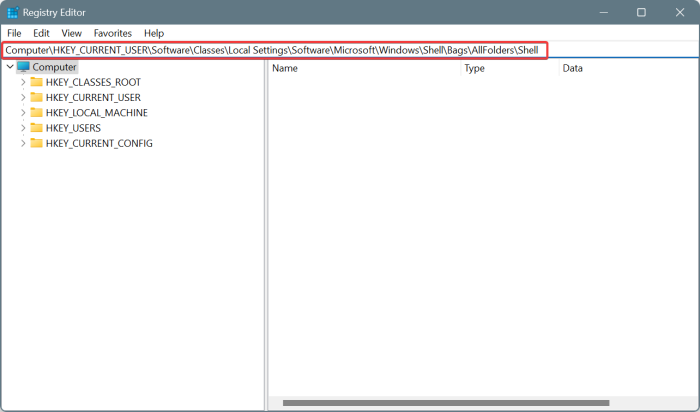Screen dimensions: 700x412
Task: Open the Help menu
Action: coord(154,33)
